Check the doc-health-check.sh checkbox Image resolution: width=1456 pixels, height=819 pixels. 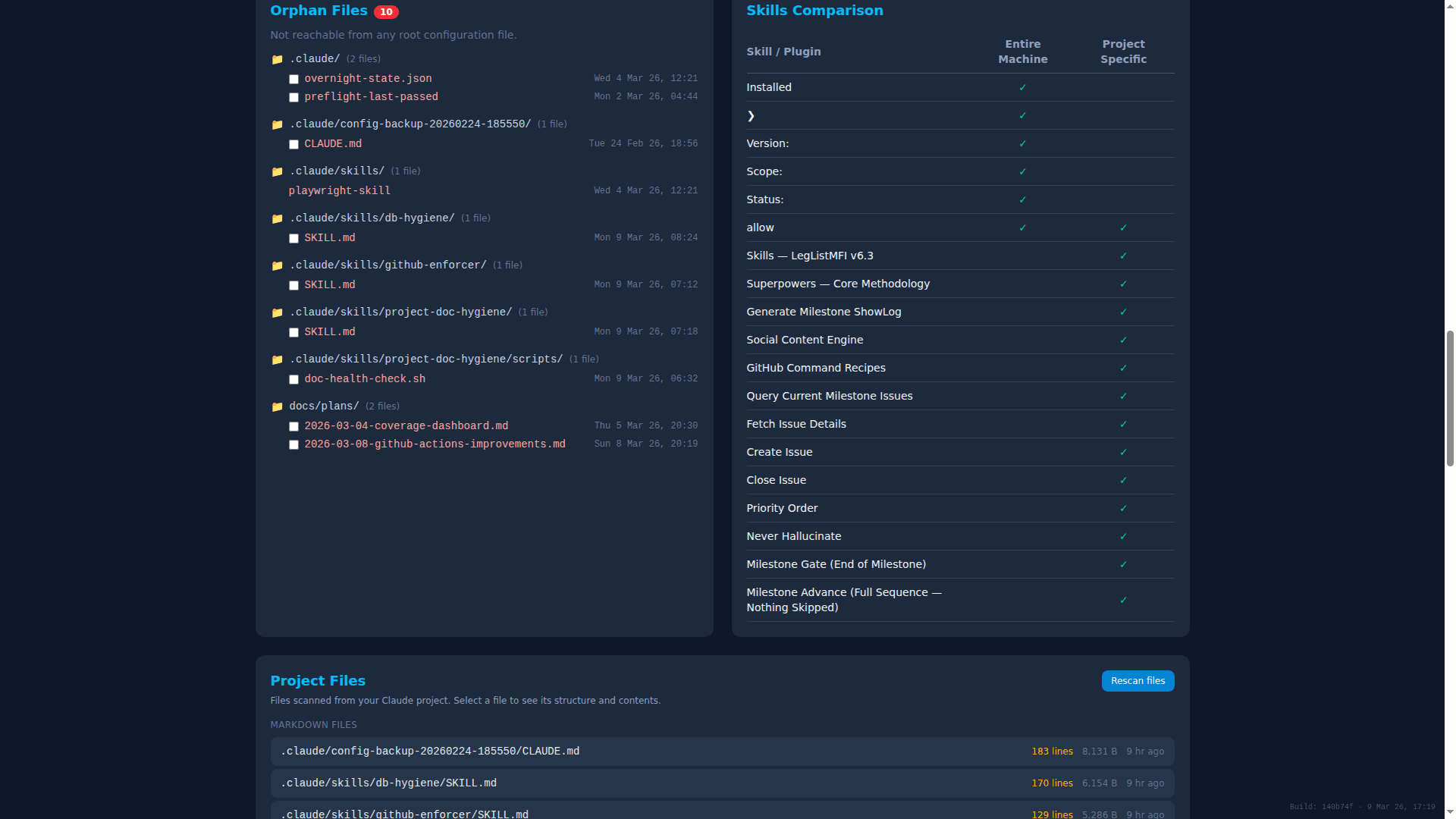pyautogui.click(x=293, y=379)
